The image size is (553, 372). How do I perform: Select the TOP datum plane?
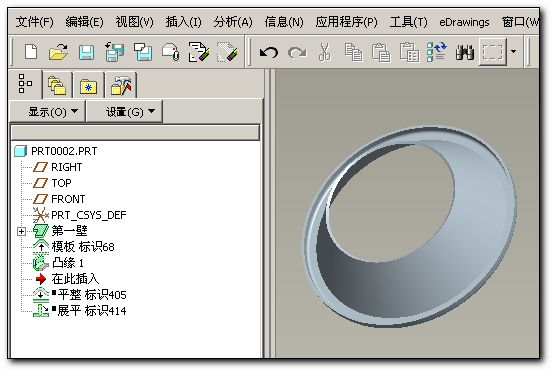(61, 183)
